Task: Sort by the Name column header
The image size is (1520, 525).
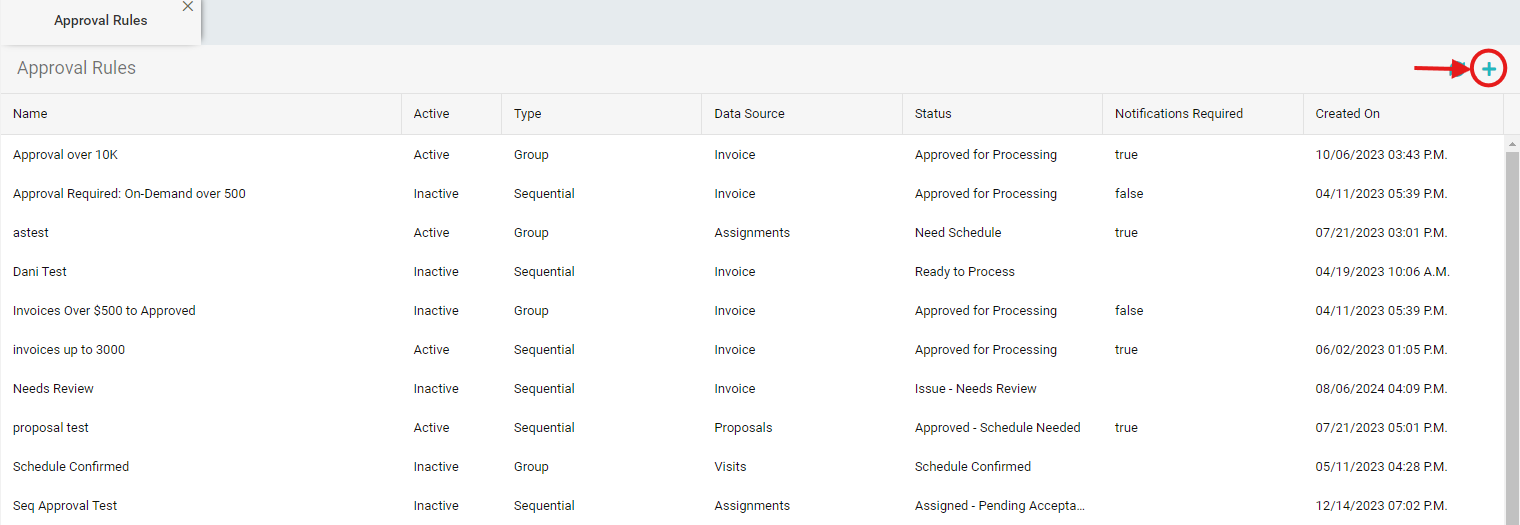Action: pos(30,114)
